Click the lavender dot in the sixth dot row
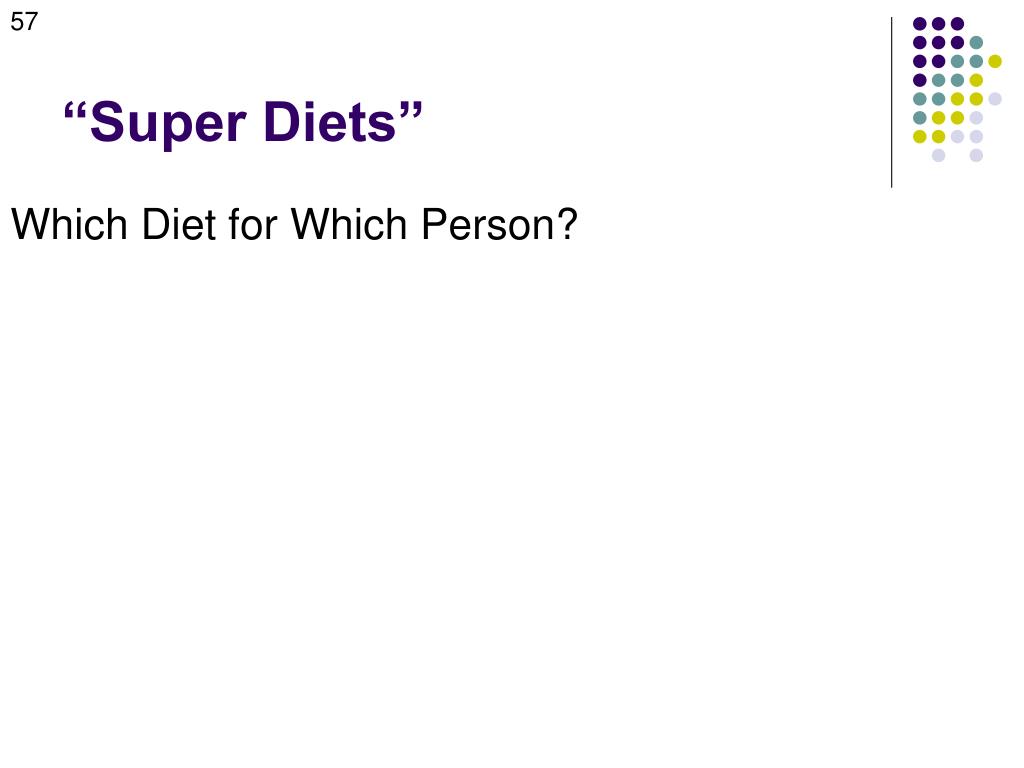Image resolution: width=1024 pixels, height=768 pixels. point(976,117)
